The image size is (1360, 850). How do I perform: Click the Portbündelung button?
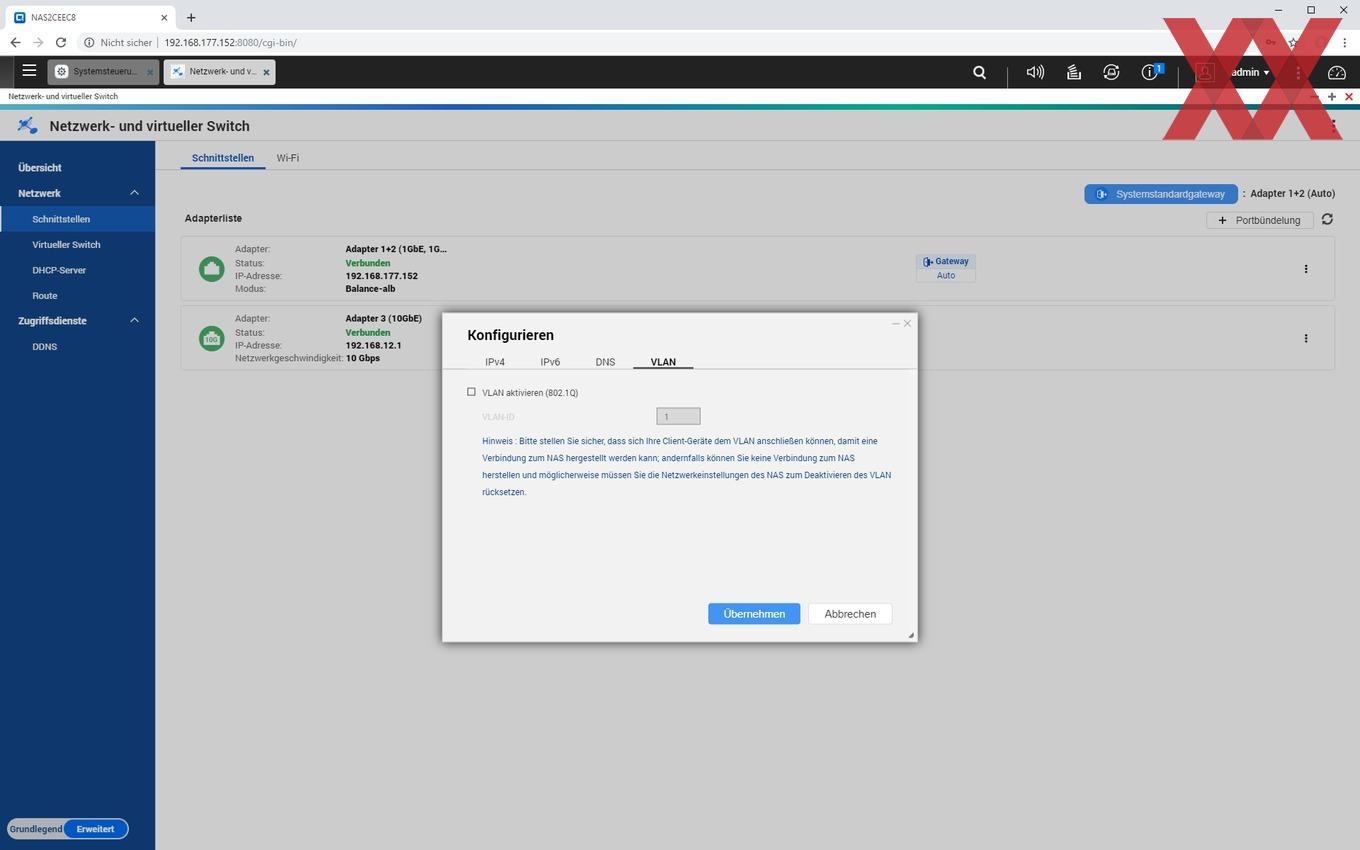pos(1260,220)
